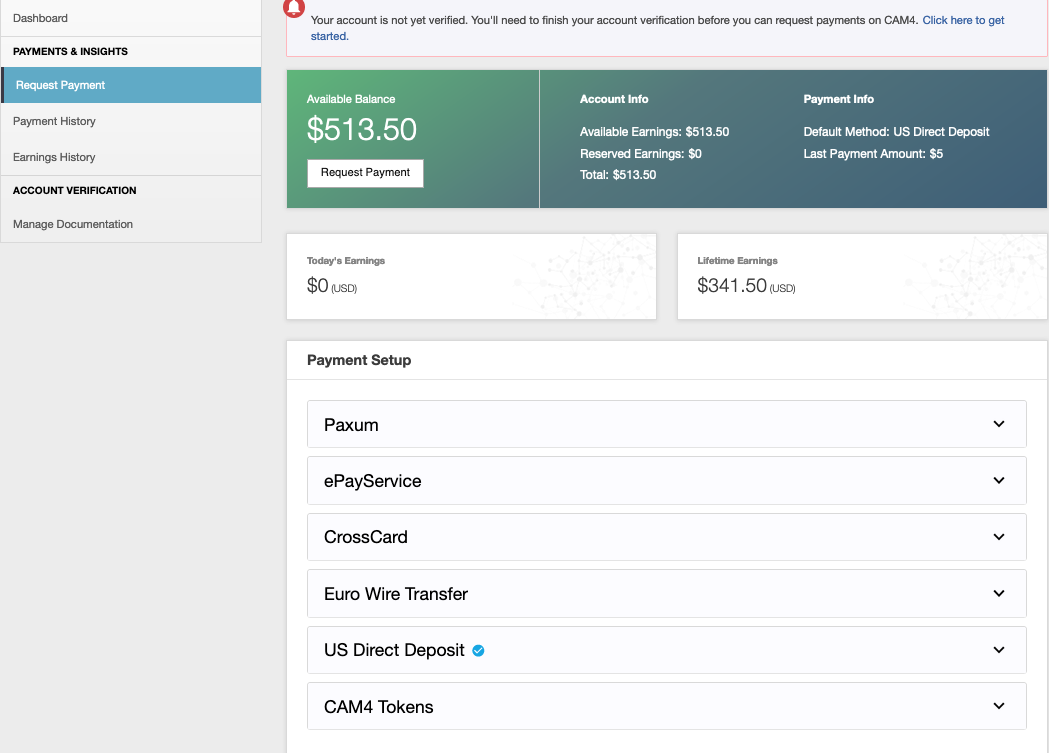
Task: Select Request Payment in the sidebar
Action: click(61, 85)
